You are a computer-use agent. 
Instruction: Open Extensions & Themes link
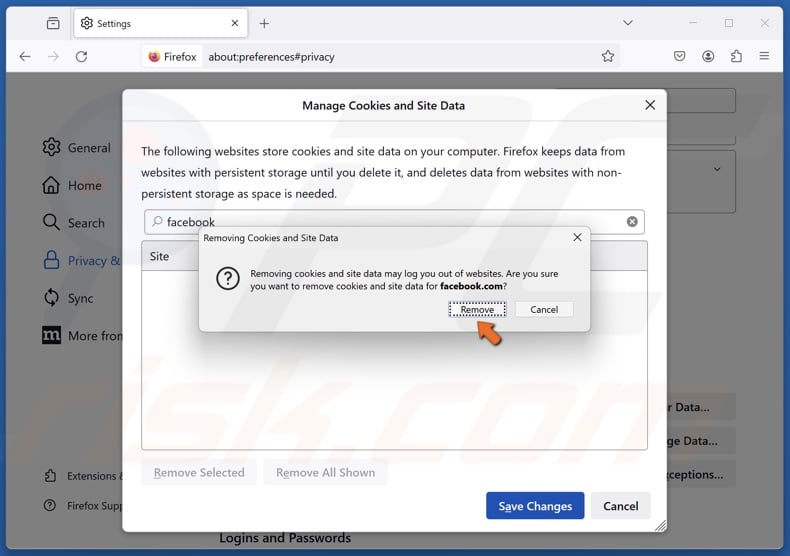pyautogui.click(x=84, y=475)
